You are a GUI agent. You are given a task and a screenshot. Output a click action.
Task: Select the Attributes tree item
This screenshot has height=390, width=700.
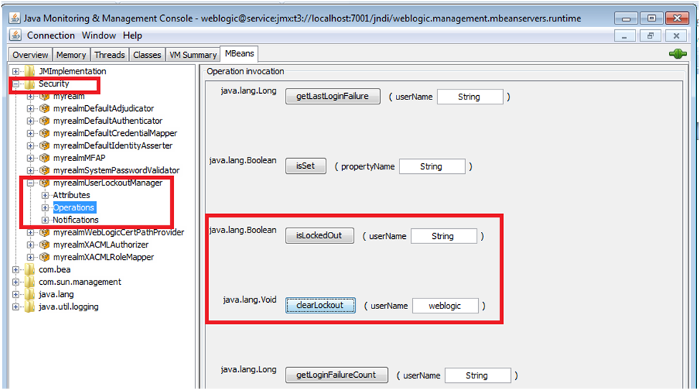tap(71, 195)
